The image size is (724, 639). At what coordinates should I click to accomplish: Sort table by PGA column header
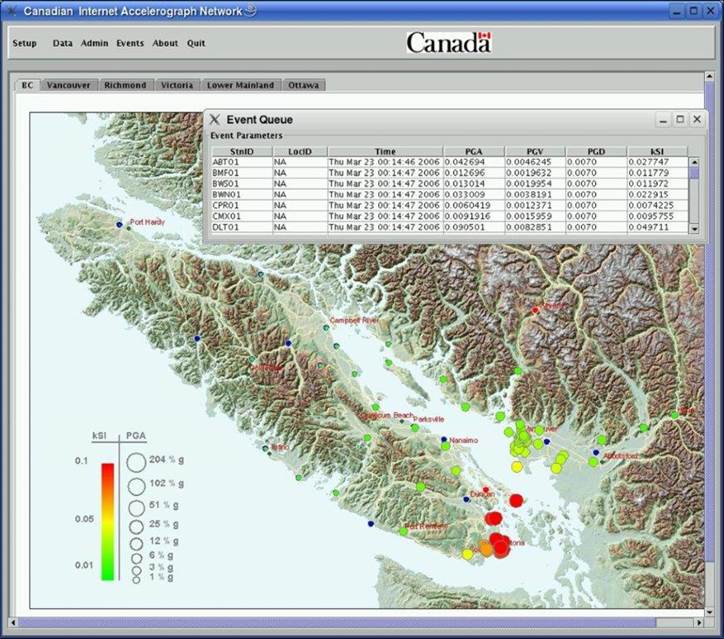473,151
